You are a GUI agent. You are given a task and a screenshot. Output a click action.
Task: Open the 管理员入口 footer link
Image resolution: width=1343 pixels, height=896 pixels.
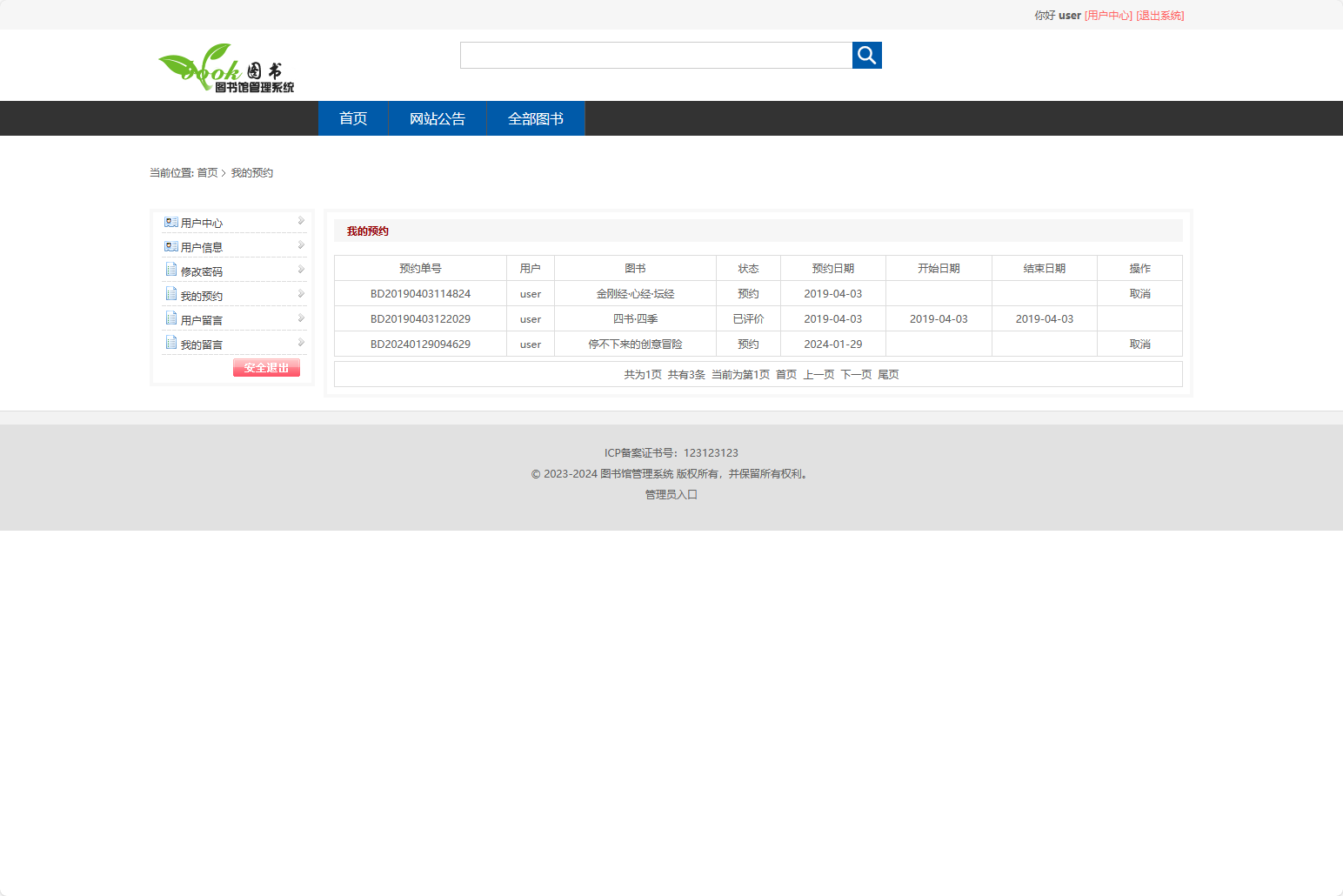coord(671,495)
